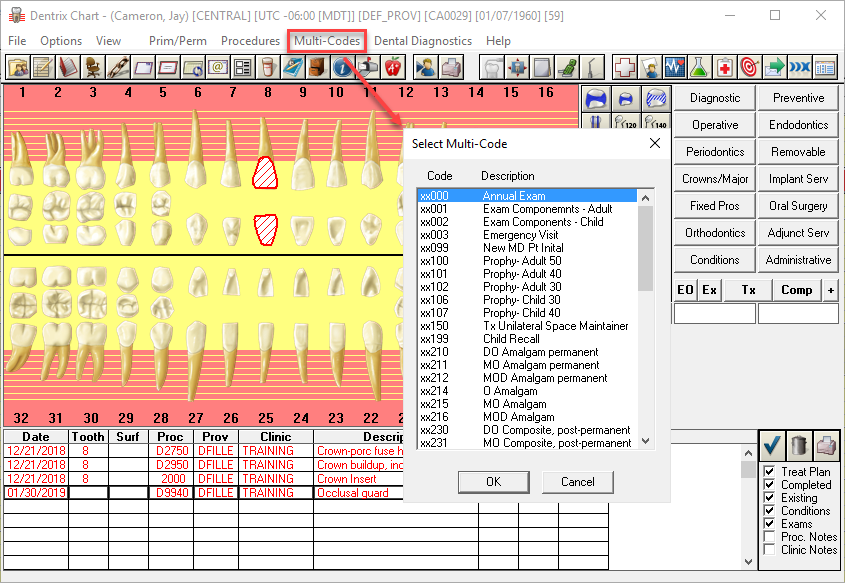The width and height of the screenshot is (845, 583).
Task: Open the Treatment Planner target icon
Action: click(x=750, y=67)
